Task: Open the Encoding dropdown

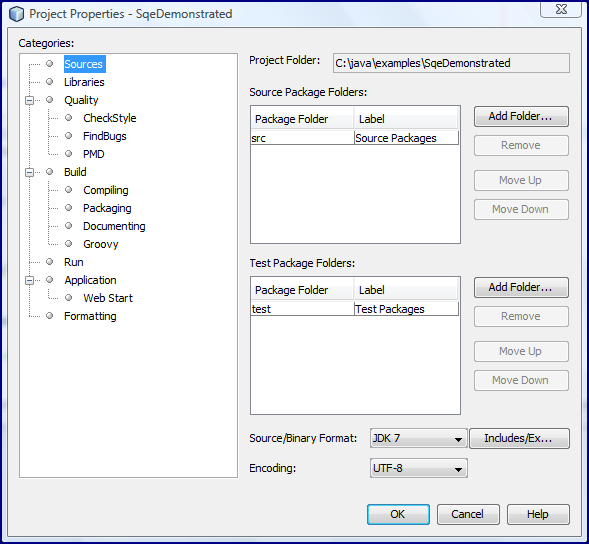Action: 418,468
